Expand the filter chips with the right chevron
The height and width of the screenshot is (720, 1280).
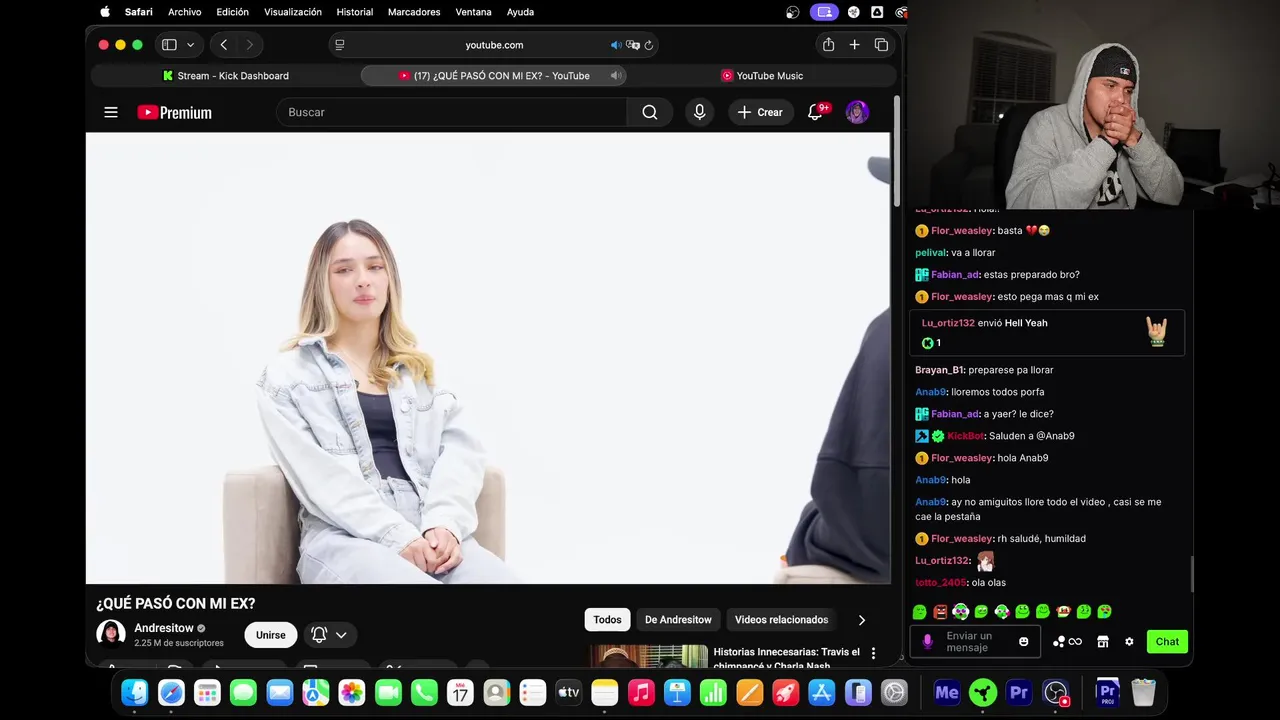tap(862, 620)
